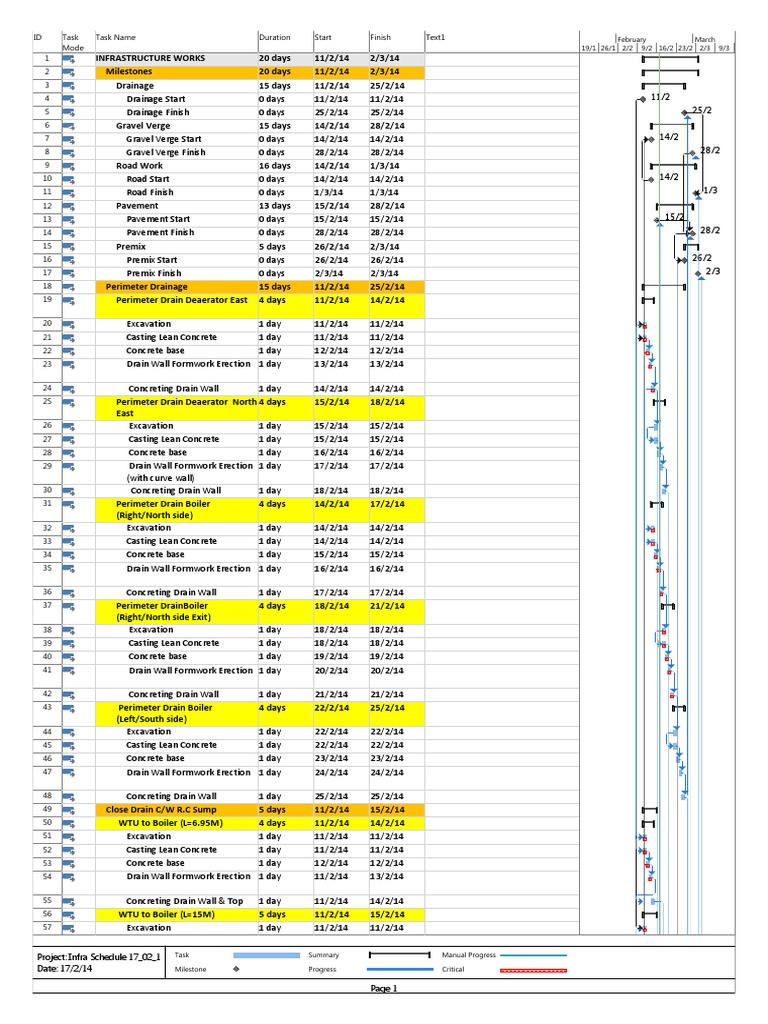Click the task mode icon for INFRASTRUCTURE WORKS

pyautogui.click(x=69, y=59)
